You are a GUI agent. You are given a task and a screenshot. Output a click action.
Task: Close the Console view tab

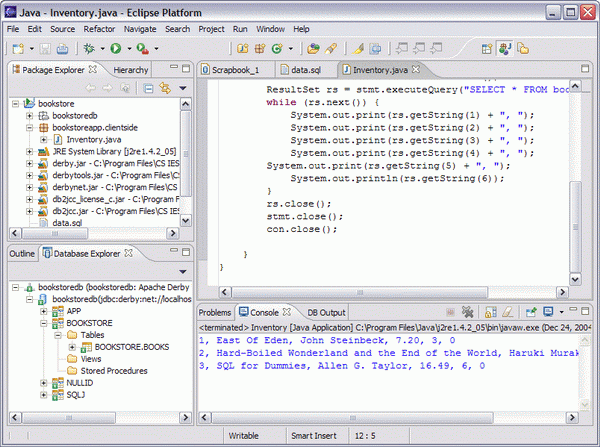(x=287, y=312)
